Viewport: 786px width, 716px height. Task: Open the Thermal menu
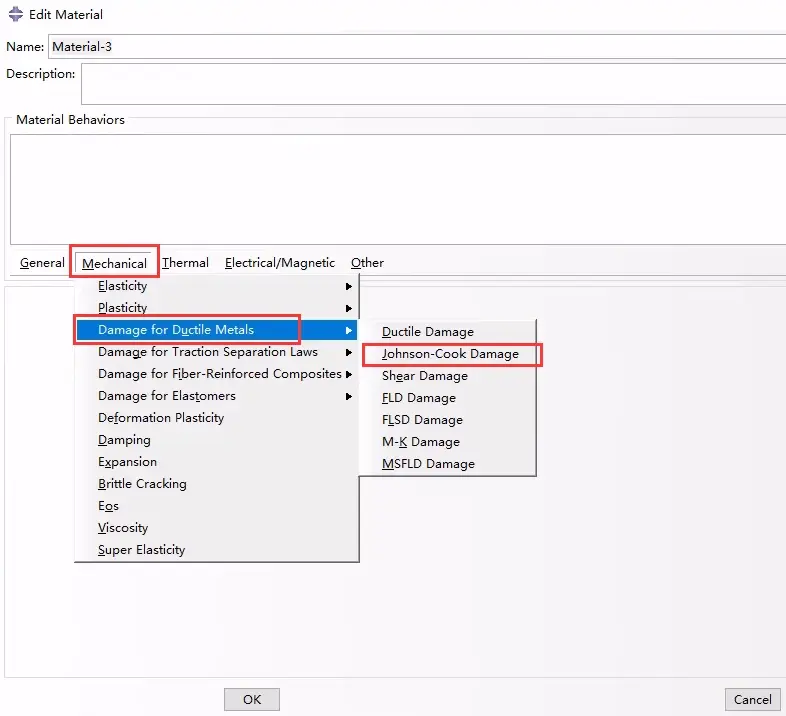[185, 263]
